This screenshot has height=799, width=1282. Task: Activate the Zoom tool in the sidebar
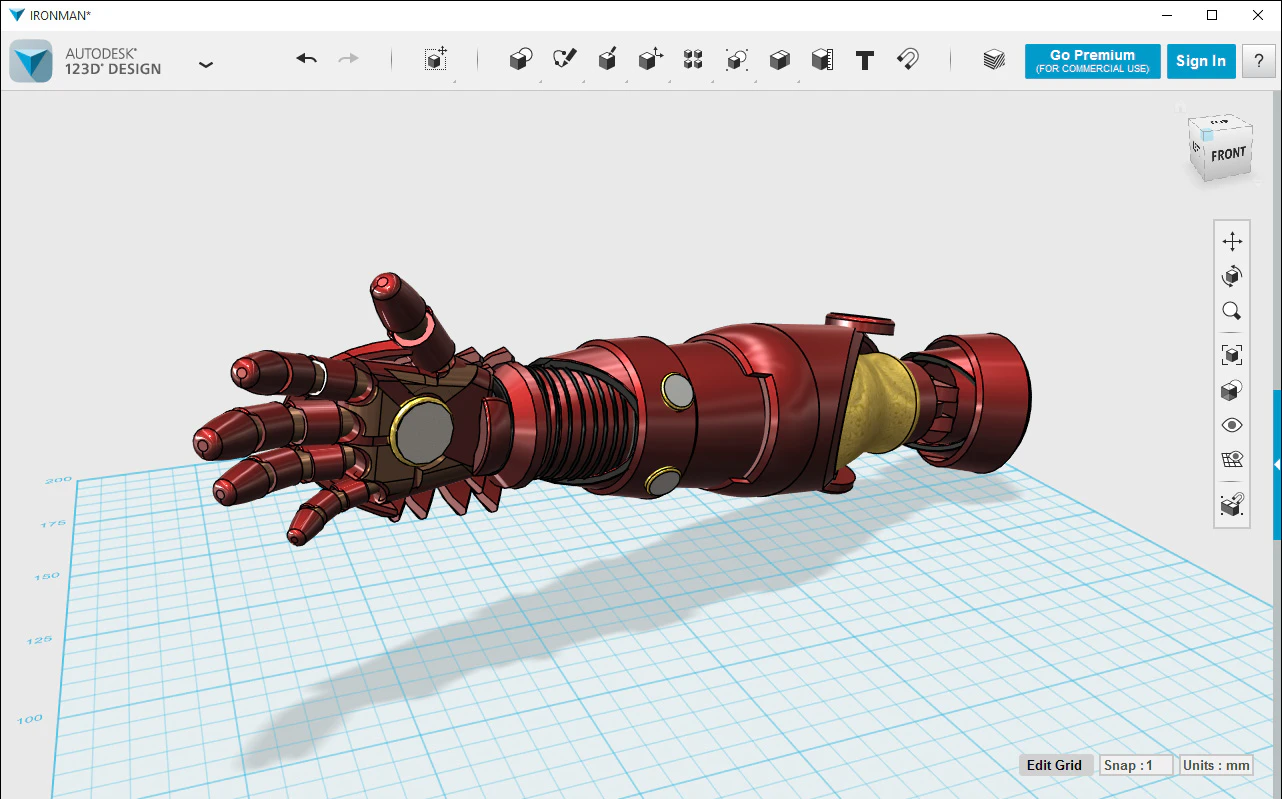1232,311
